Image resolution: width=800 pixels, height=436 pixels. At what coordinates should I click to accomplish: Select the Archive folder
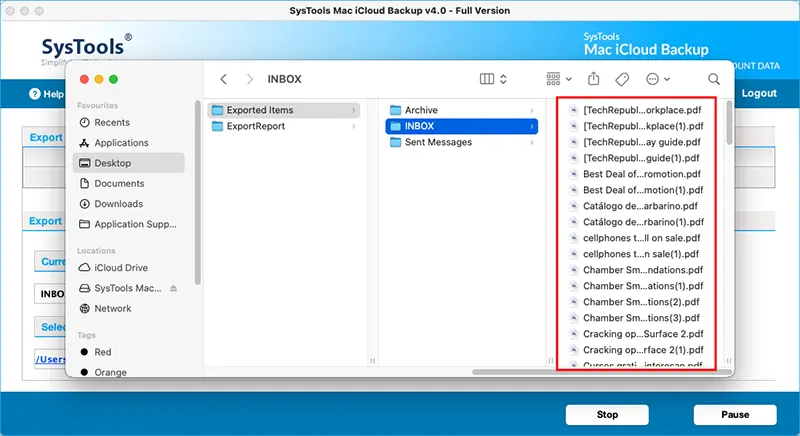click(461, 110)
